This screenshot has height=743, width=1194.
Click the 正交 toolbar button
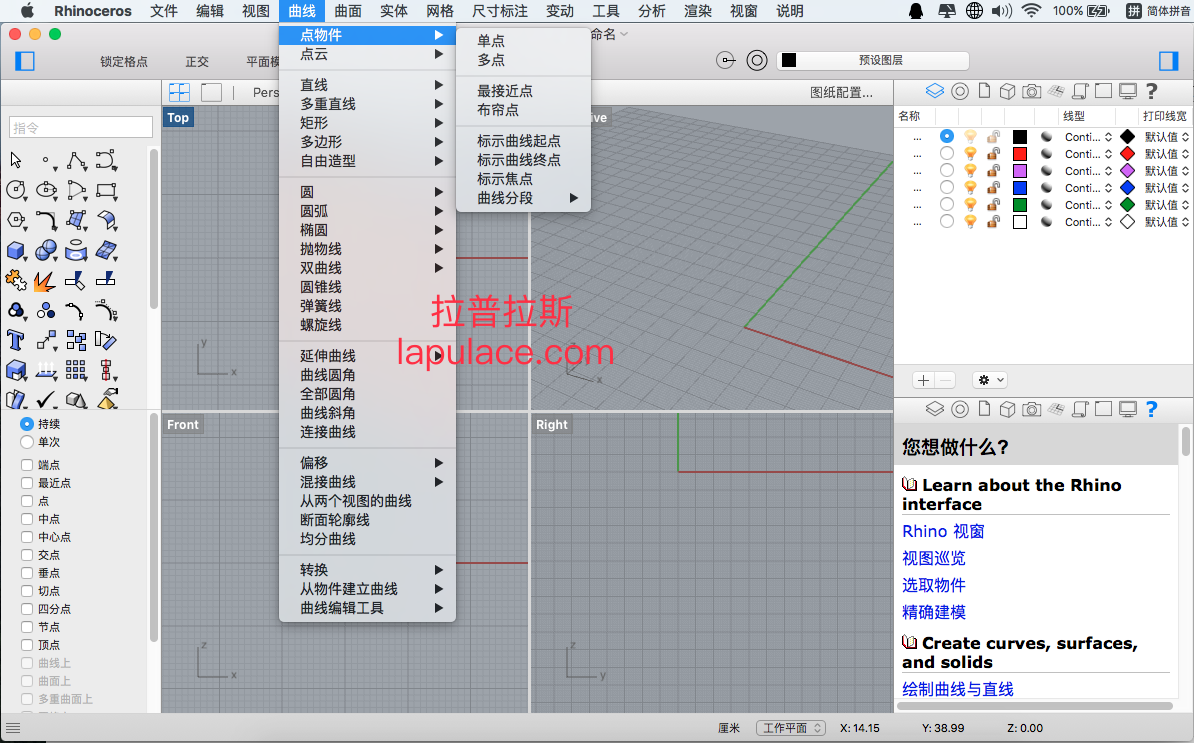tap(197, 62)
